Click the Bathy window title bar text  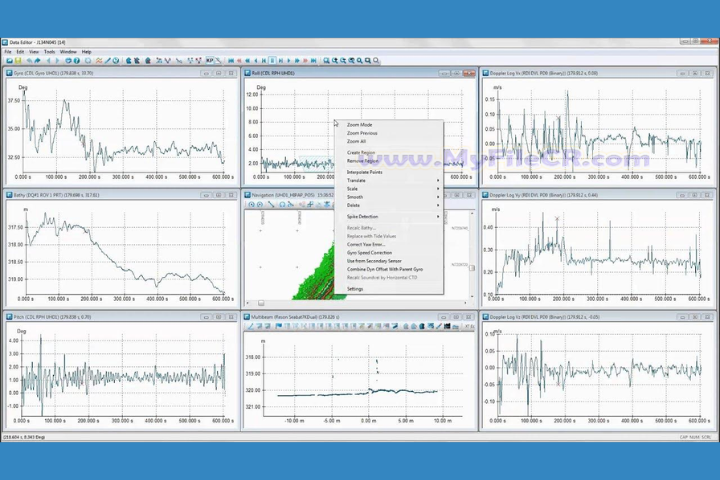pyautogui.click(x=56, y=195)
